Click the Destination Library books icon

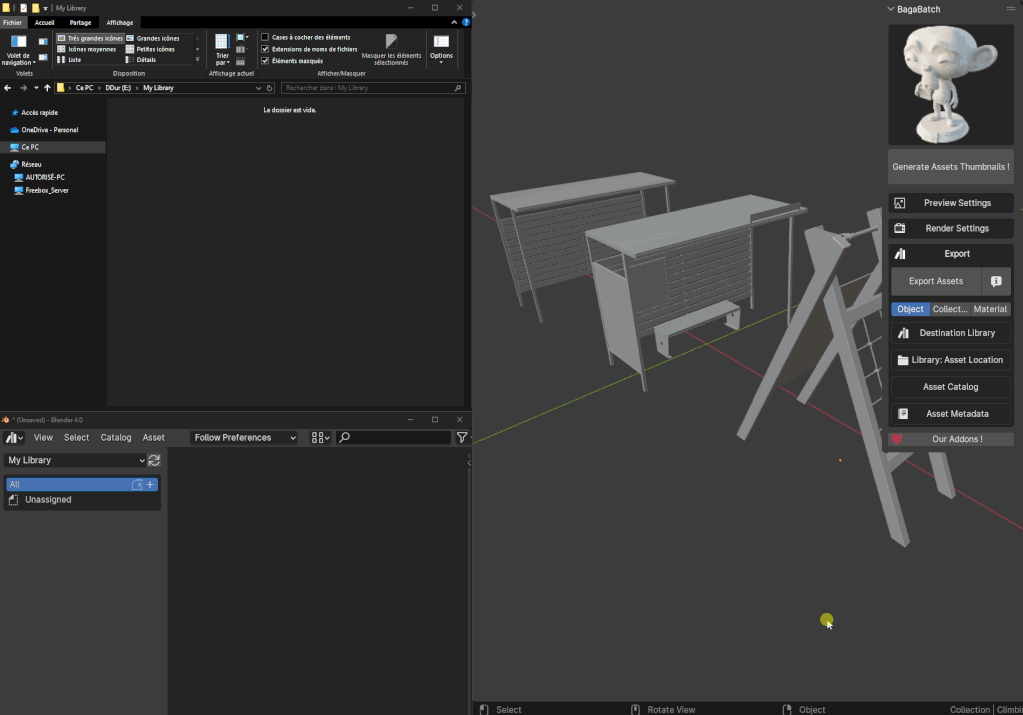[903, 333]
